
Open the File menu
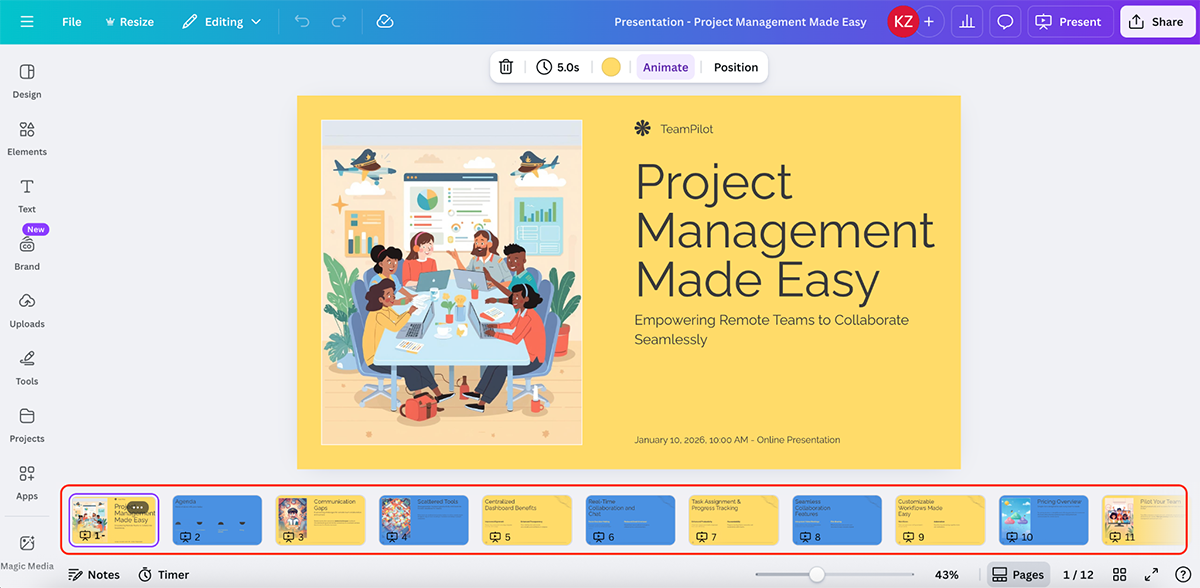(71, 21)
